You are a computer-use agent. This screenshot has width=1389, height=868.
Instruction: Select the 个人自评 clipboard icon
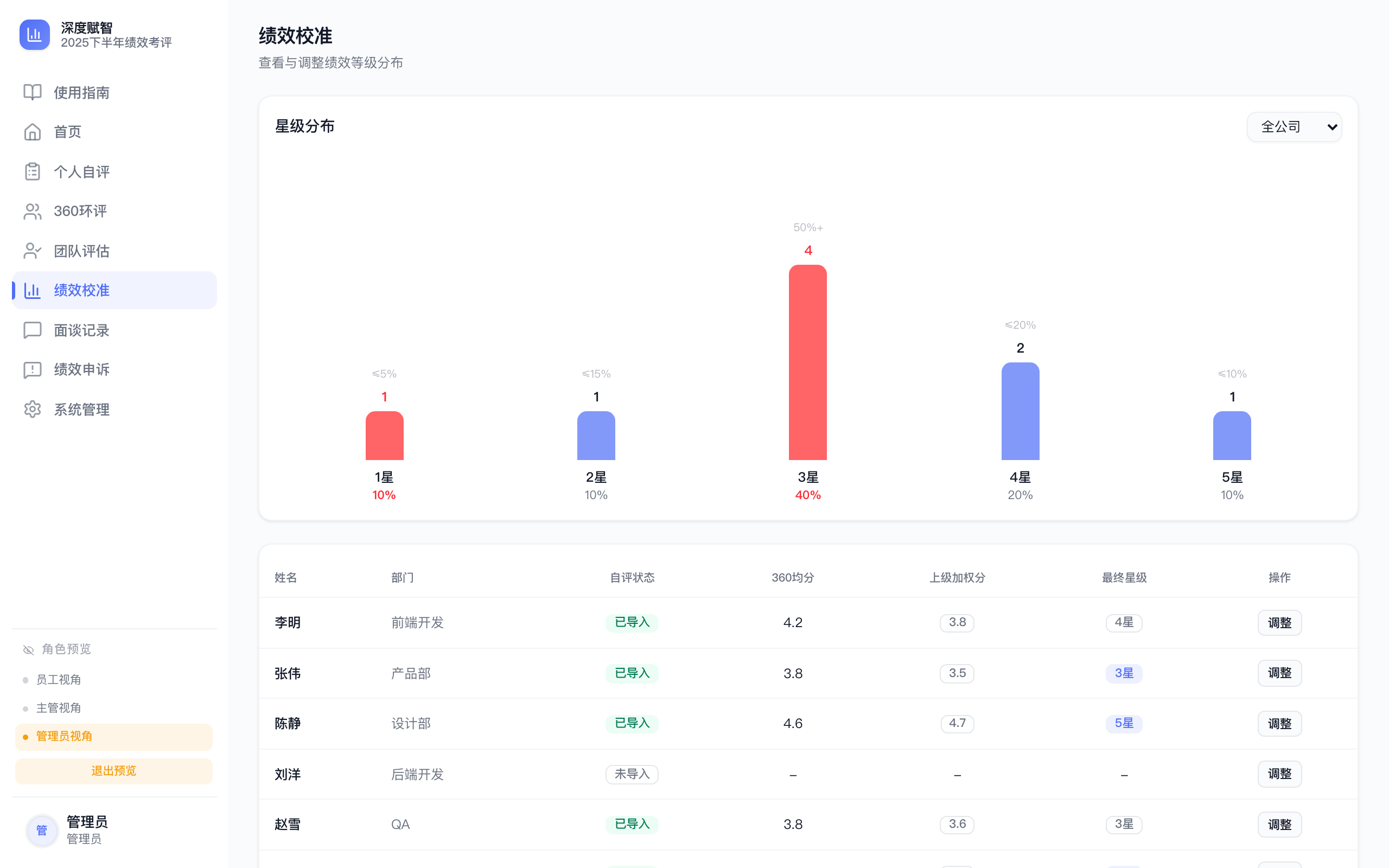pyautogui.click(x=31, y=171)
